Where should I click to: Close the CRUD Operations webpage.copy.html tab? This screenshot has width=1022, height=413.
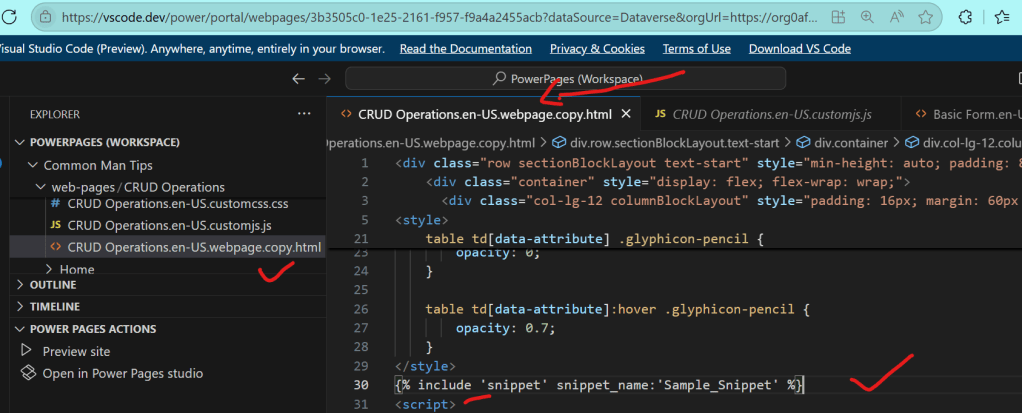(626, 114)
